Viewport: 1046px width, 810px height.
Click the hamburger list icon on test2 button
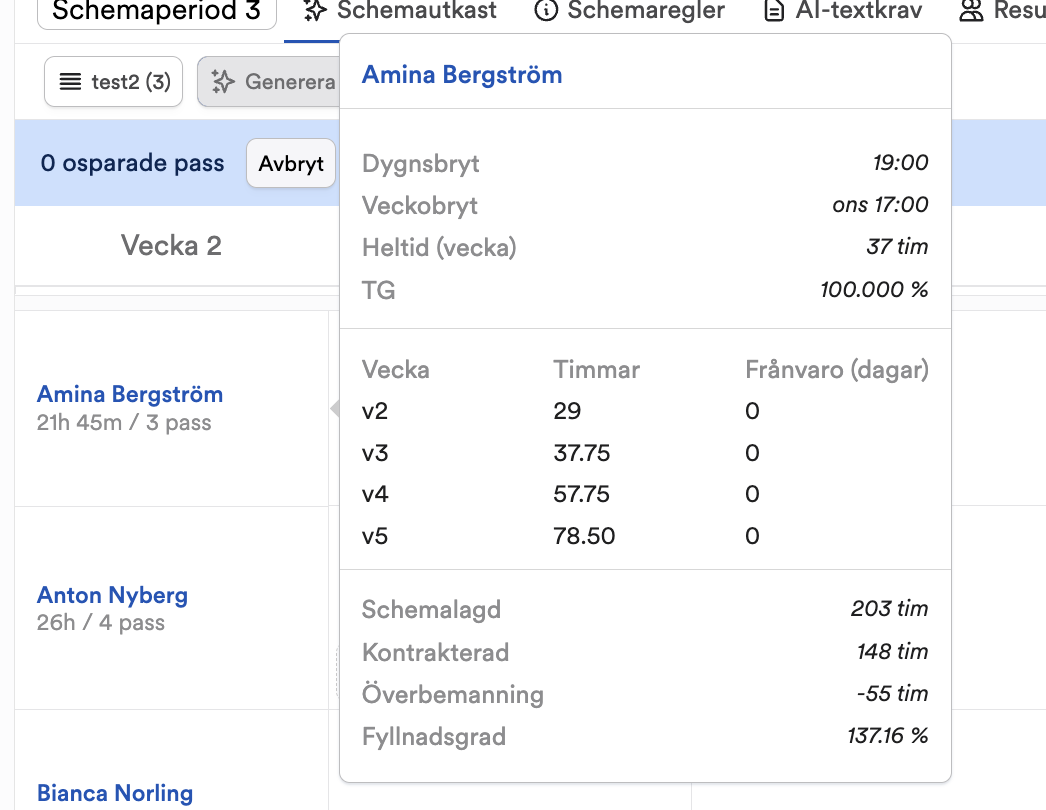click(70, 81)
